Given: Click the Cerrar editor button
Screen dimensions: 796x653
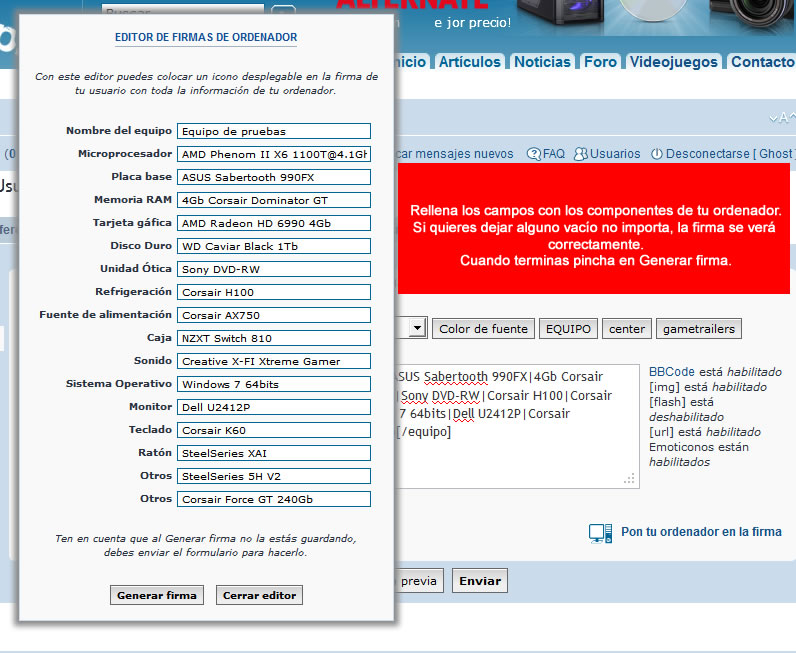Looking at the screenshot, I should [x=259, y=595].
